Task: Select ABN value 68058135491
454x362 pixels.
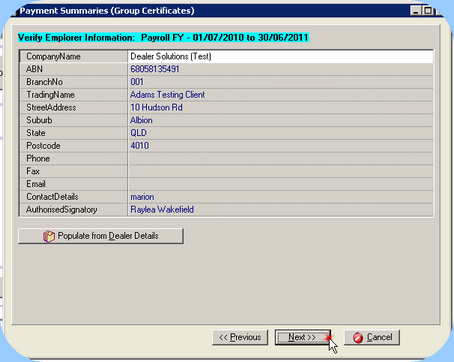Action: 280,69
